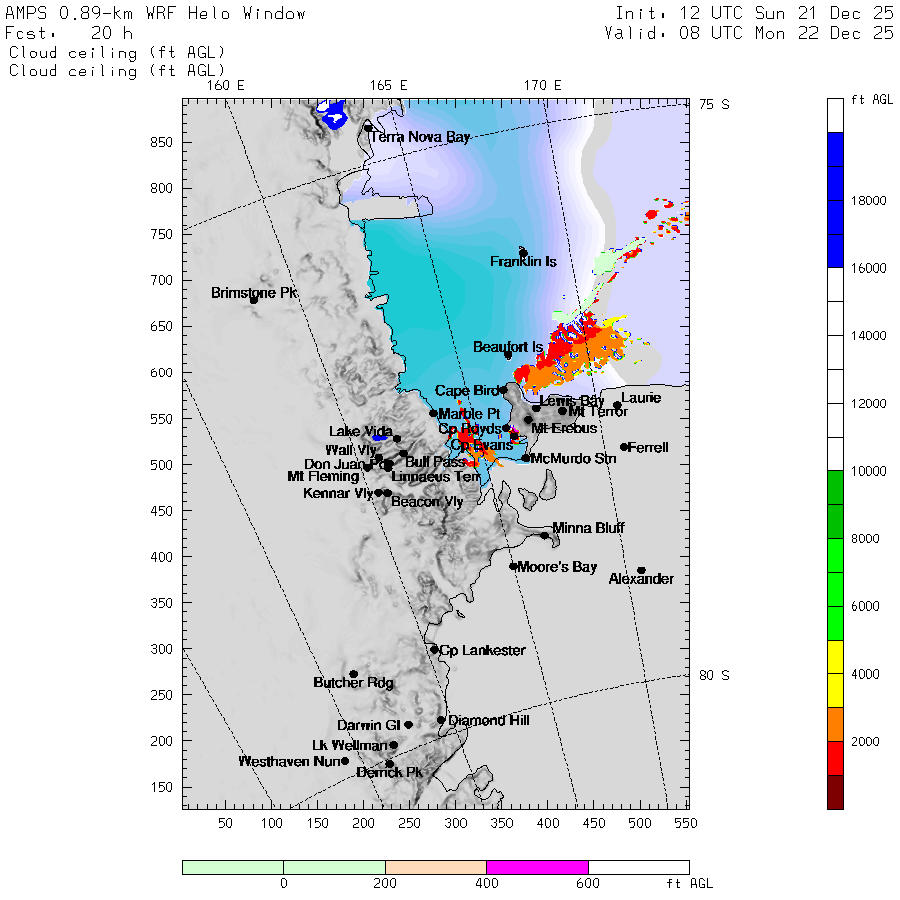Screen dimensions: 900x900
Task: Click the 'Bull Pass' label
Action: (x=435, y=461)
